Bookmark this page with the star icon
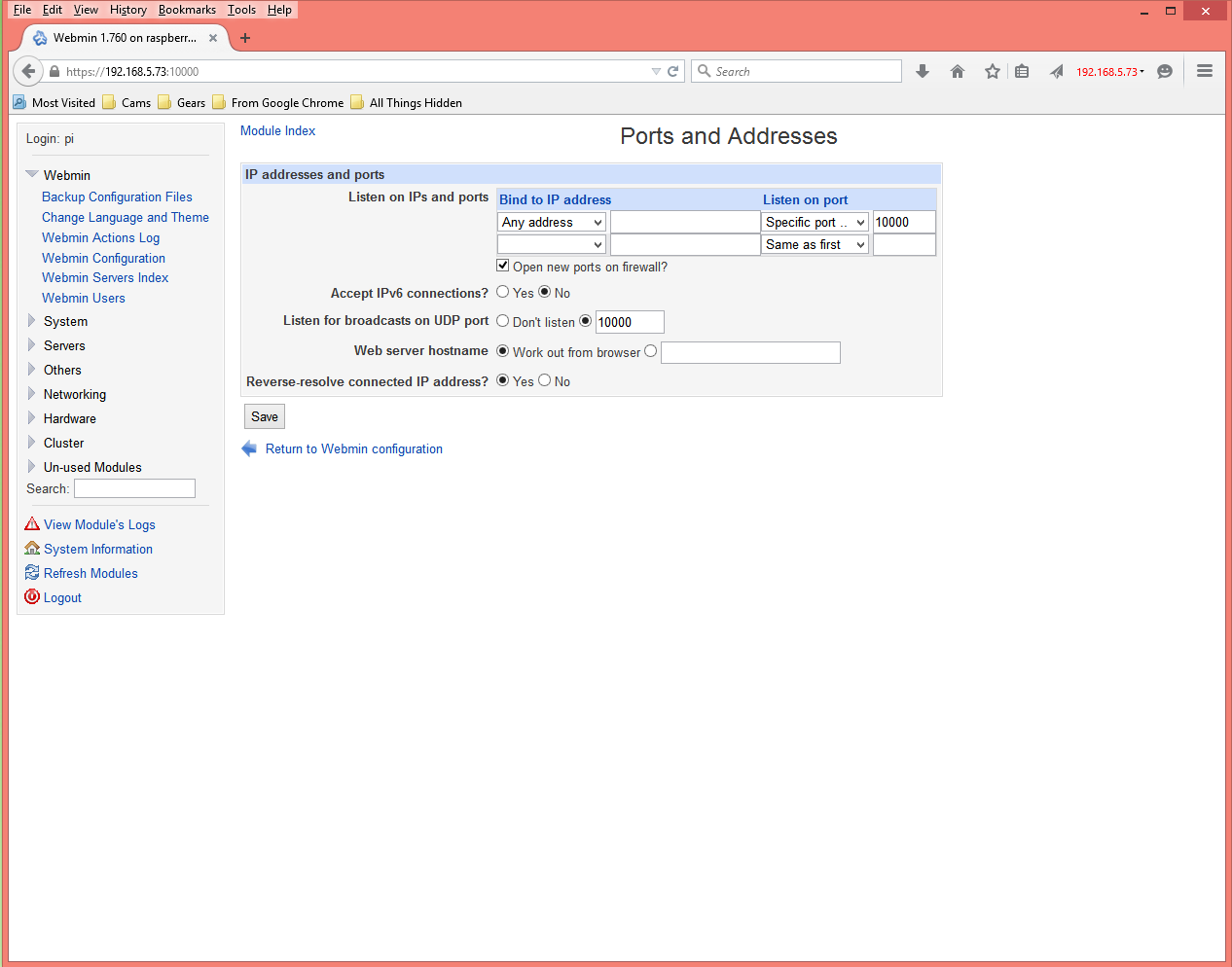Screen dimensions: 1232x967 [993, 71]
